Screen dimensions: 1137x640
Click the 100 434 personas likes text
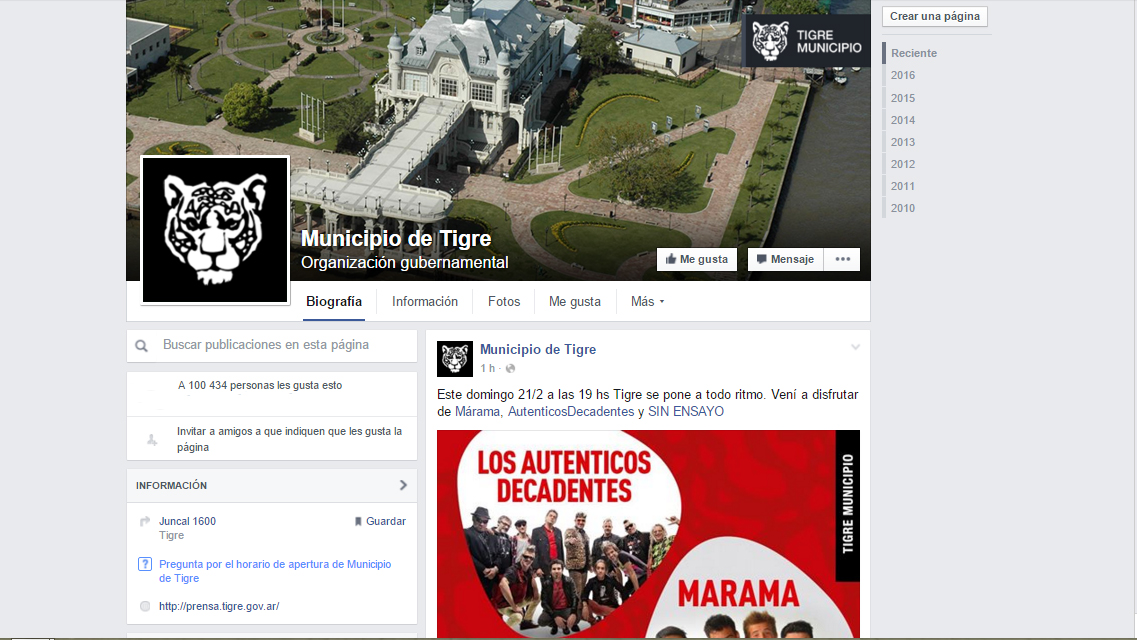coord(260,386)
